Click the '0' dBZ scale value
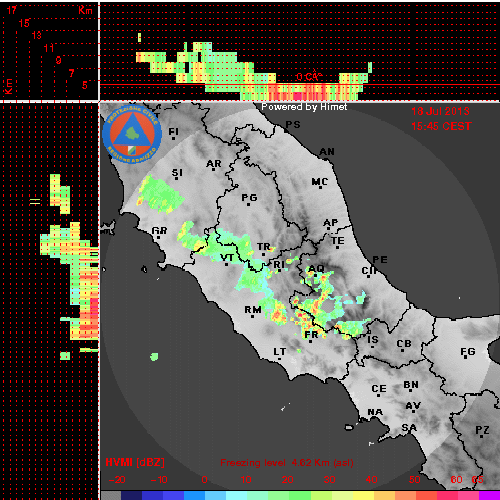 [x=204, y=480]
